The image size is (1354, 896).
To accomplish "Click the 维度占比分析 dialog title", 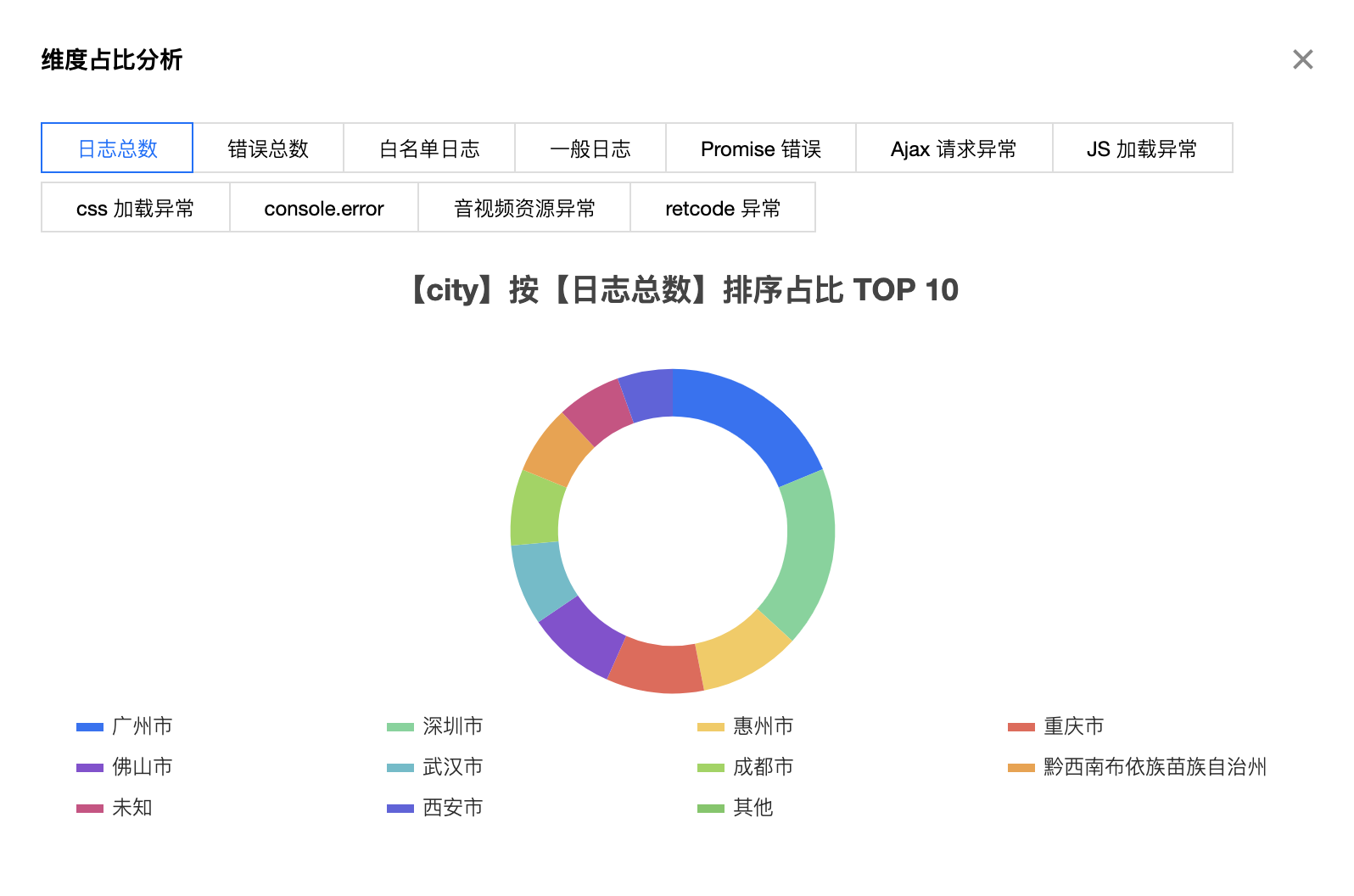I will click(x=112, y=60).
